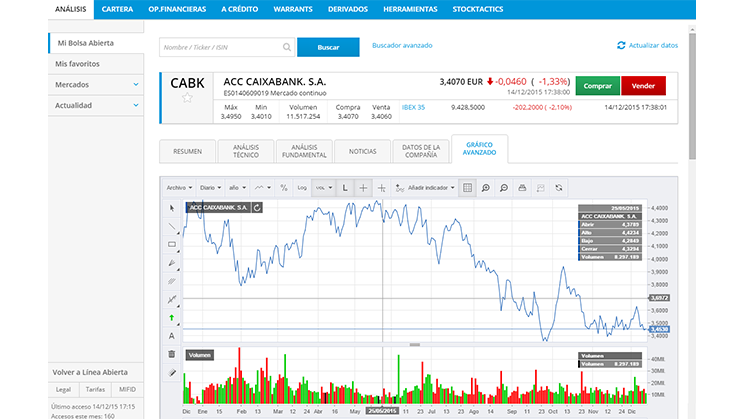Click the print chart icon
Viewport: 744px width, 419px height.
(x=522, y=188)
